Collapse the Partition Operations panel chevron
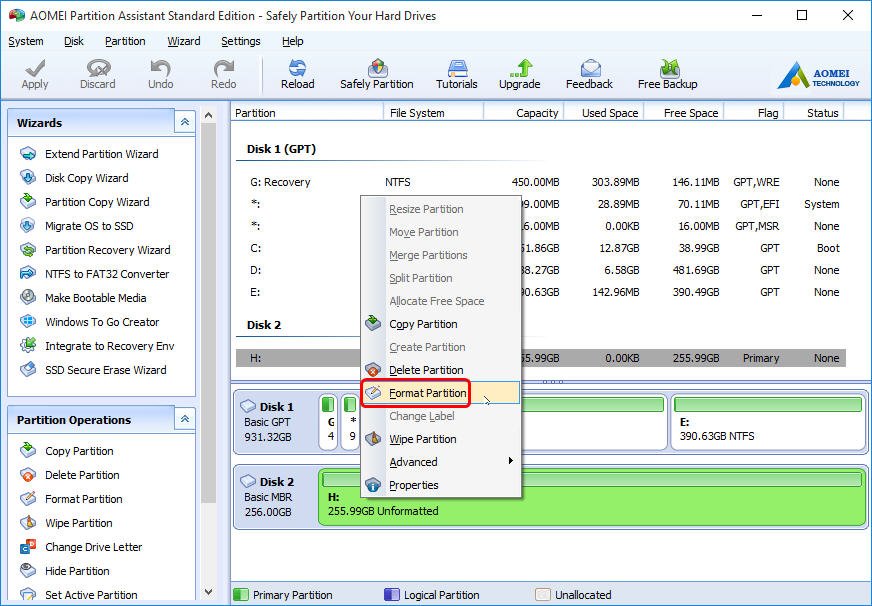This screenshot has width=872, height=606. coord(185,419)
